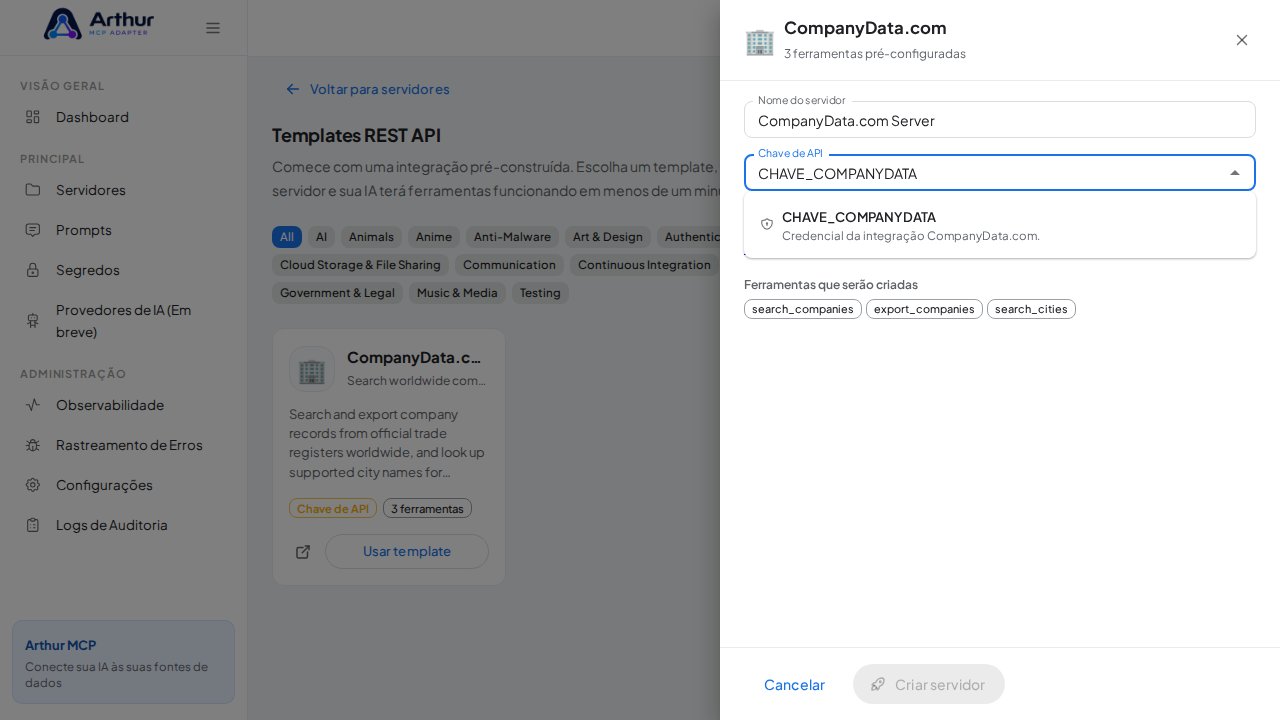This screenshot has width=1280, height=720.
Task: Open Dashboard in the sidebar
Action: pyautogui.click(x=123, y=117)
